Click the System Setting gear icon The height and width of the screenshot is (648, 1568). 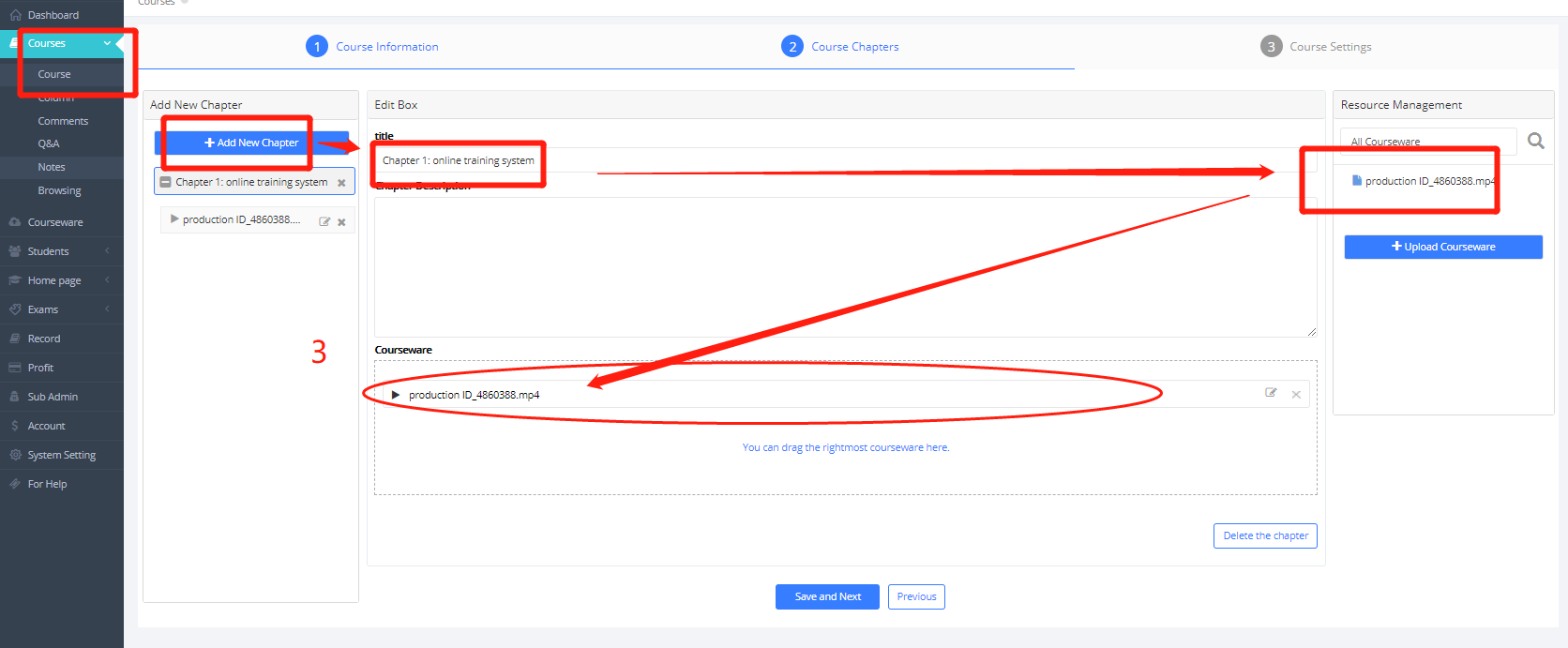click(x=15, y=455)
